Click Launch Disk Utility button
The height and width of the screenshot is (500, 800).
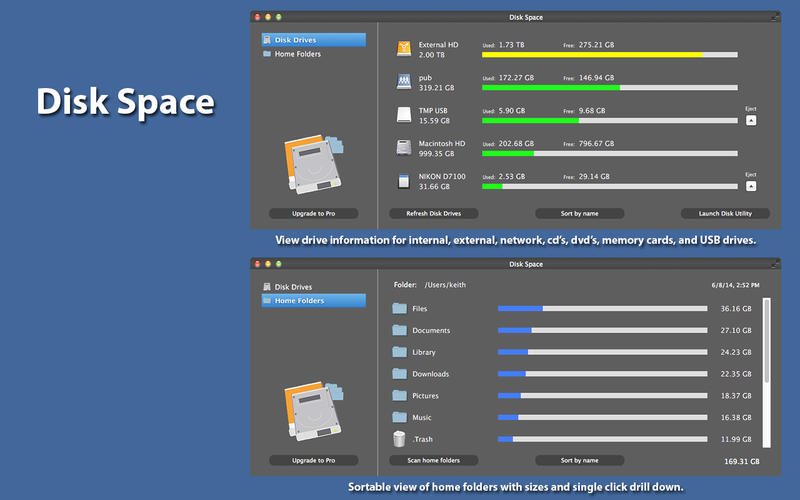click(725, 213)
